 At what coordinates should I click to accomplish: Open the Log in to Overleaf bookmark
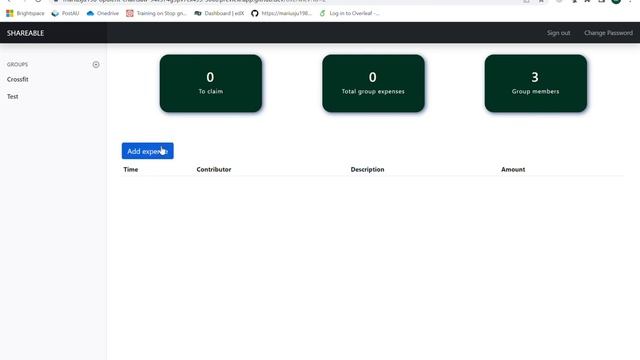tap(349, 13)
